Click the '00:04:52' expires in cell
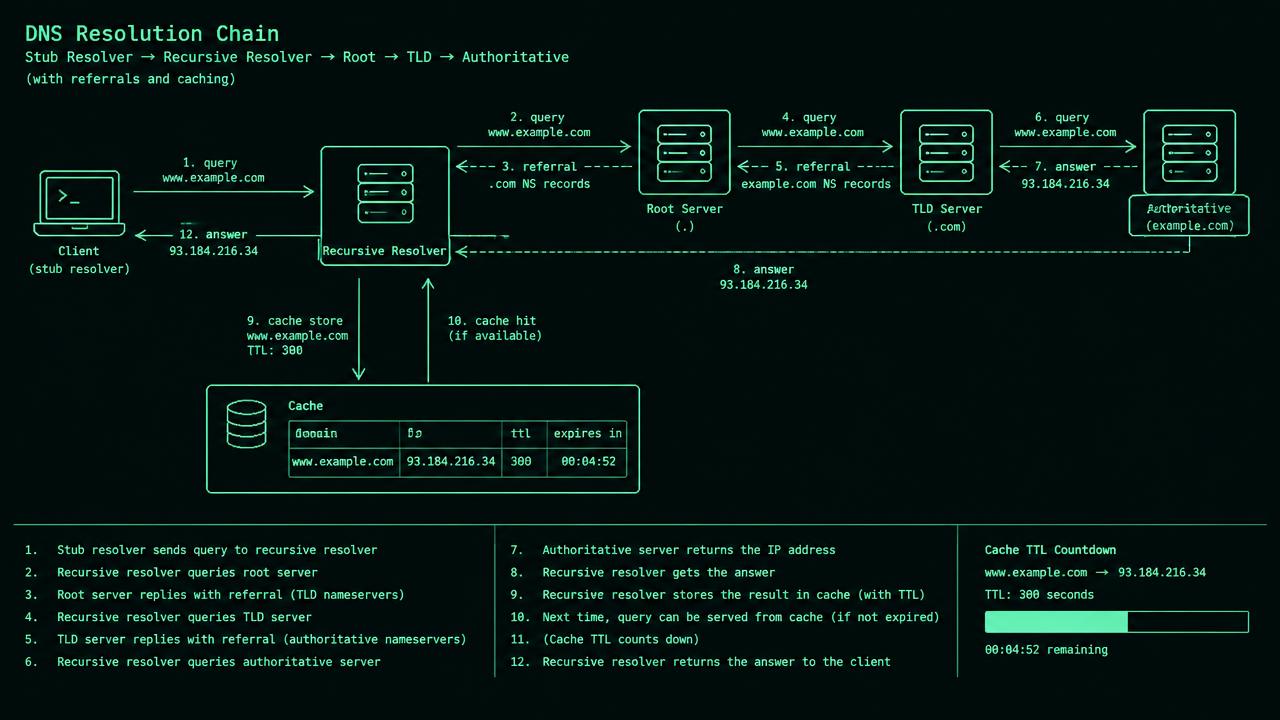This screenshot has height=720, width=1280. (x=588, y=462)
